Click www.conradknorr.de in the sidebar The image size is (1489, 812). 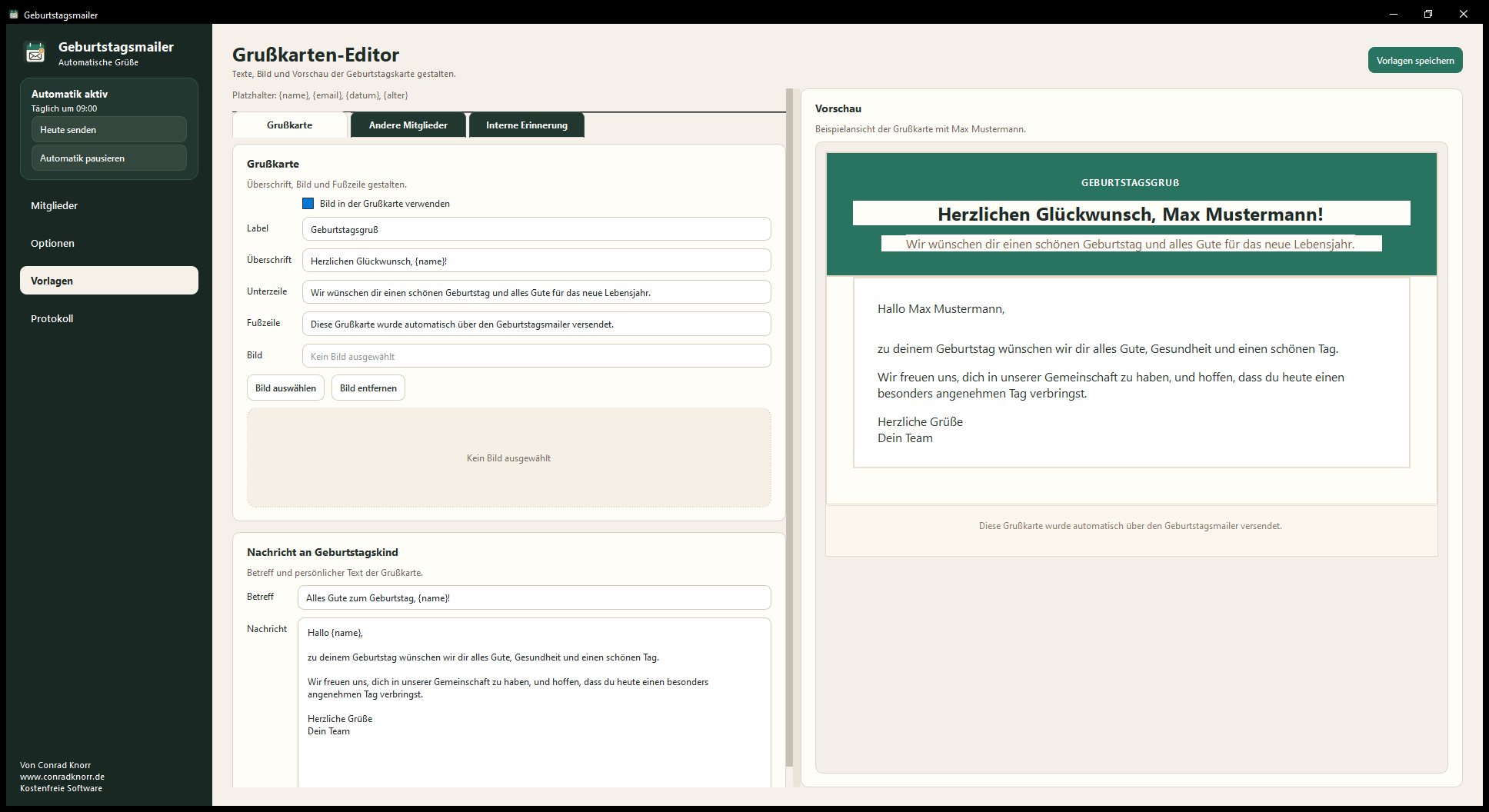tap(62, 777)
